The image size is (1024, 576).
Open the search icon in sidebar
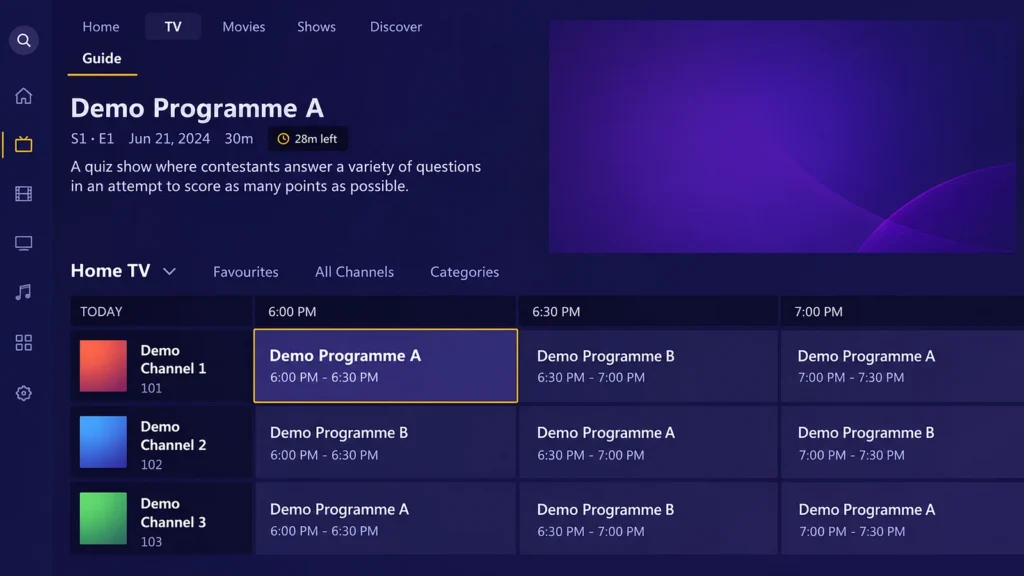24,40
